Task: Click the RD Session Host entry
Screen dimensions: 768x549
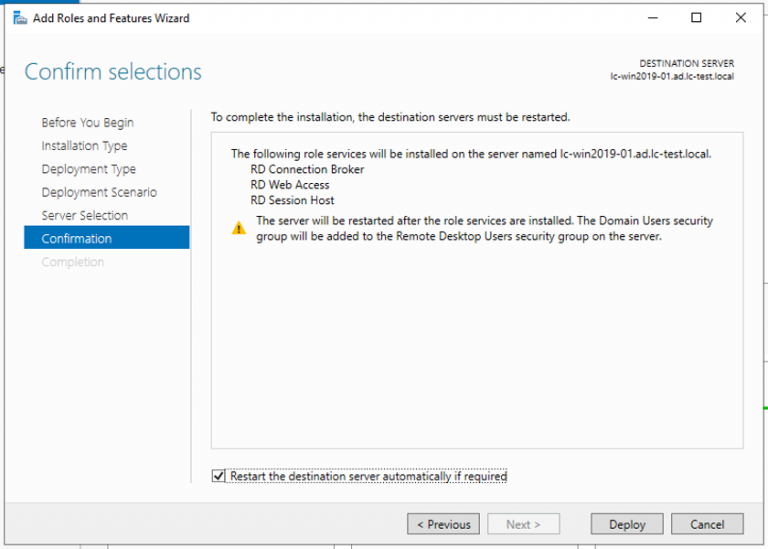Action: click(x=292, y=200)
